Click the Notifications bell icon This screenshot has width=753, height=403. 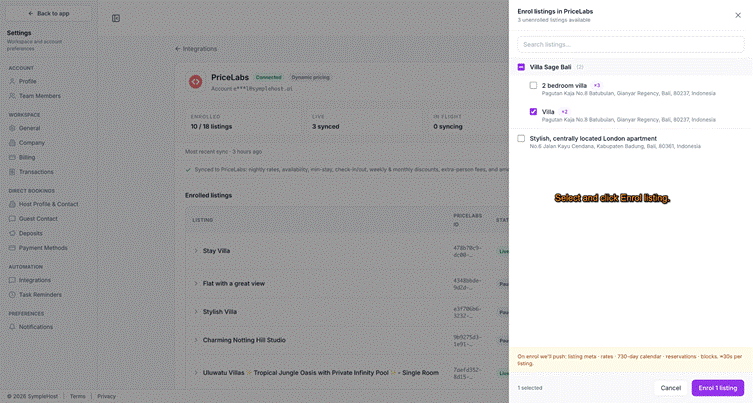pos(12,327)
